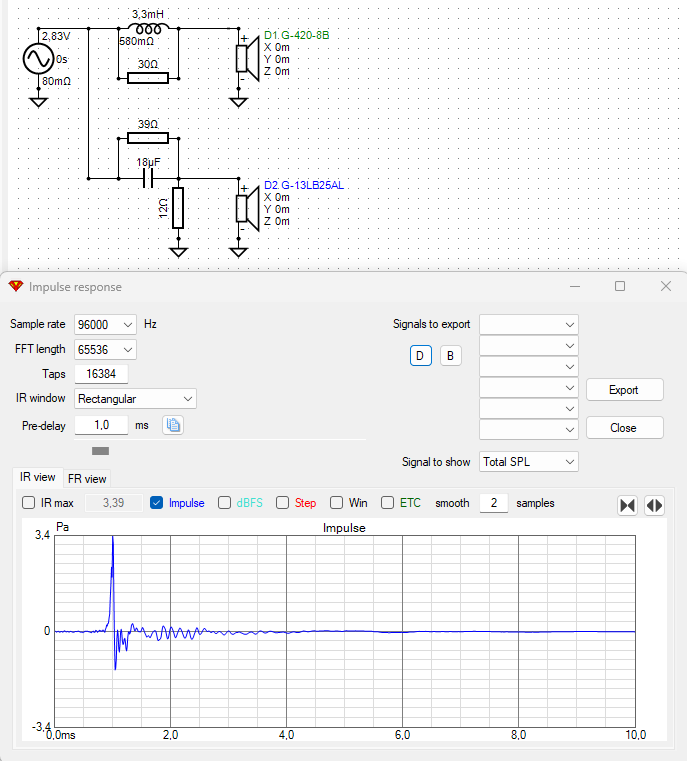
Task: Click the IR max value field 3,39
Action: 114,503
